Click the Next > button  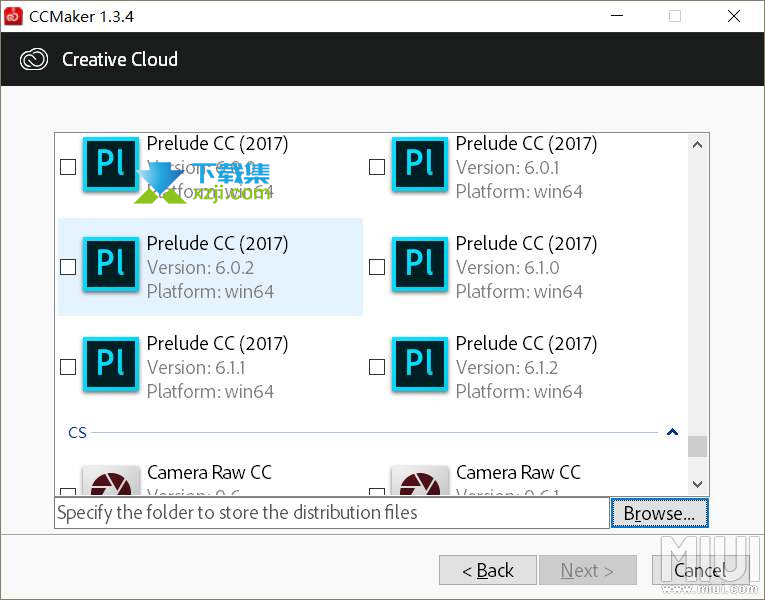(x=587, y=570)
